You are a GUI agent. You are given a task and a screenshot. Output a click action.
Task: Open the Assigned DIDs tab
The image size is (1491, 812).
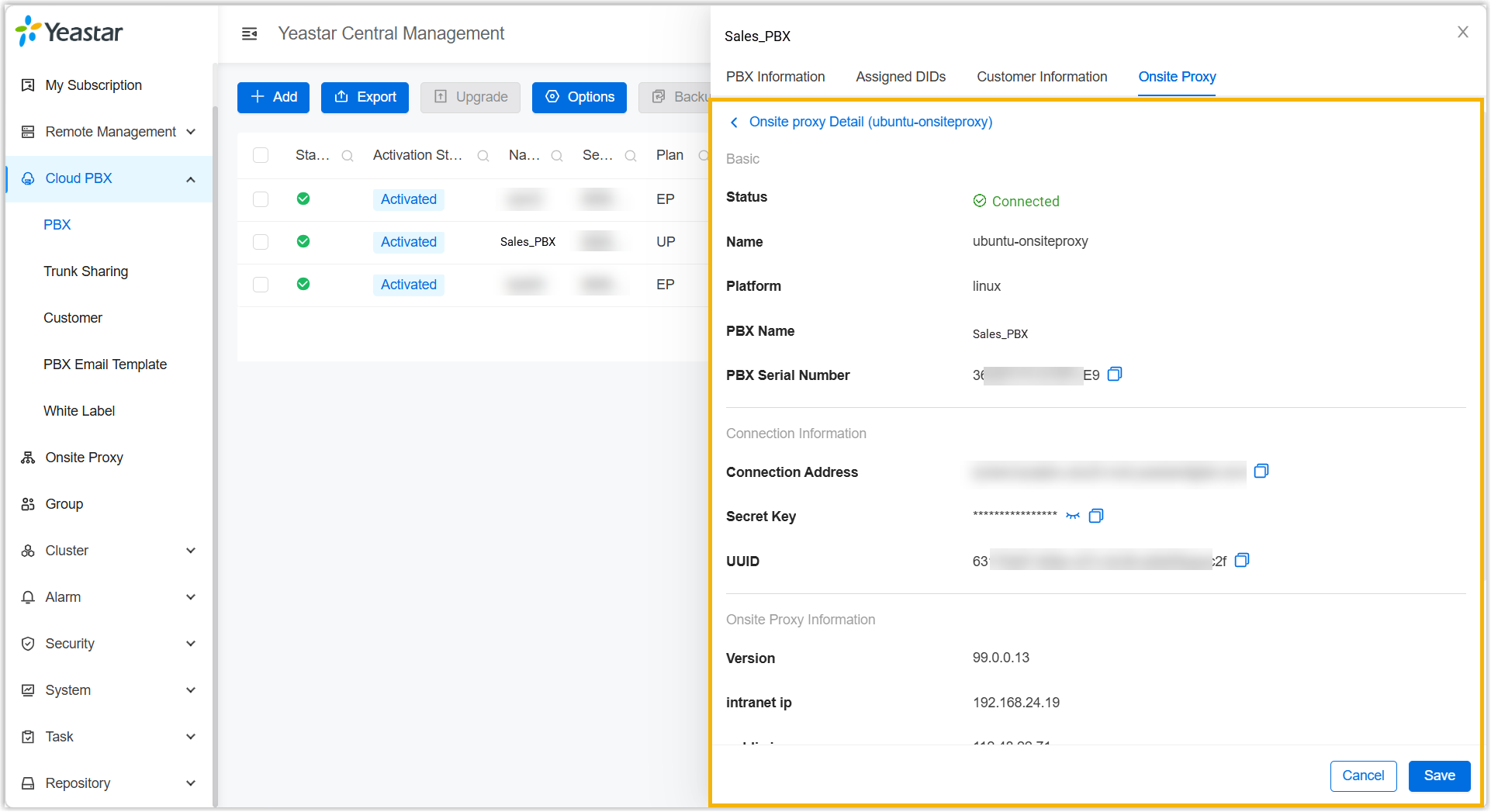click(x=901, y=77)
